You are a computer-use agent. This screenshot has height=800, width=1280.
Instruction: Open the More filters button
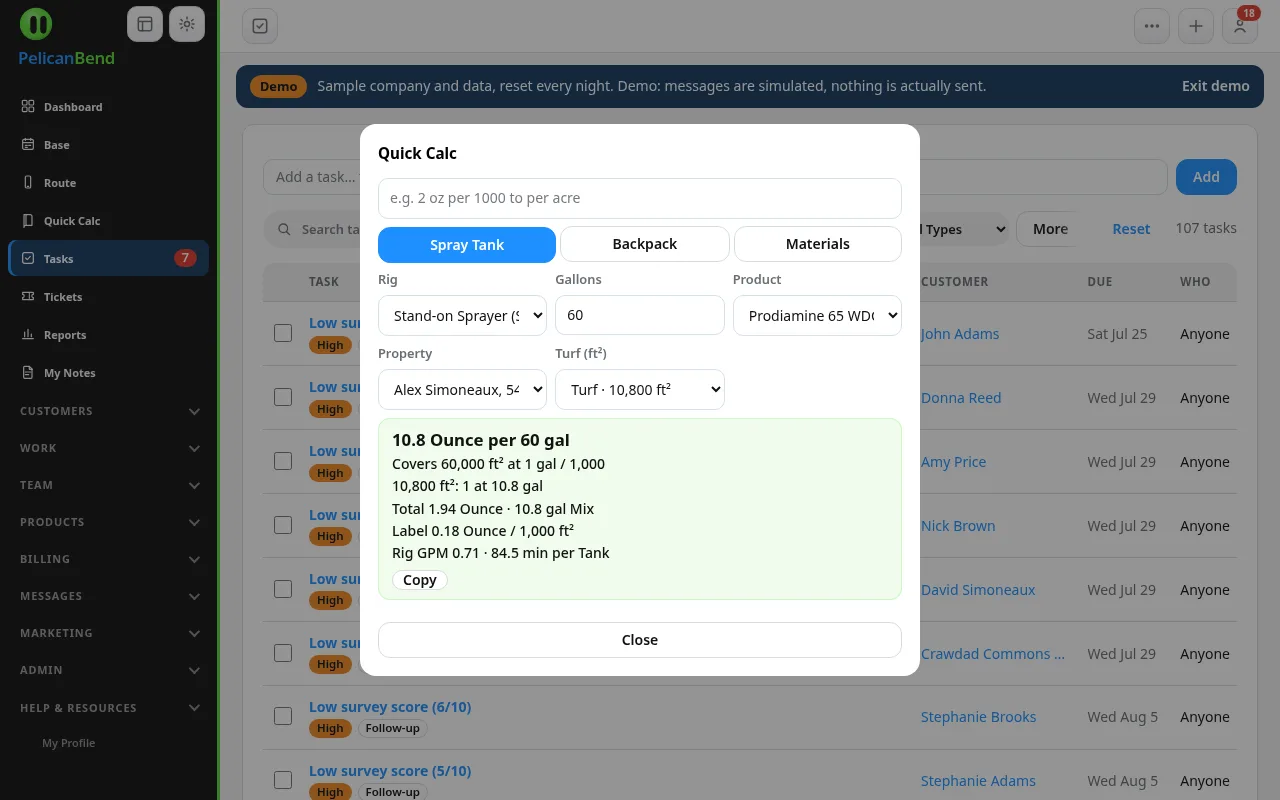tap(1050, 229)
